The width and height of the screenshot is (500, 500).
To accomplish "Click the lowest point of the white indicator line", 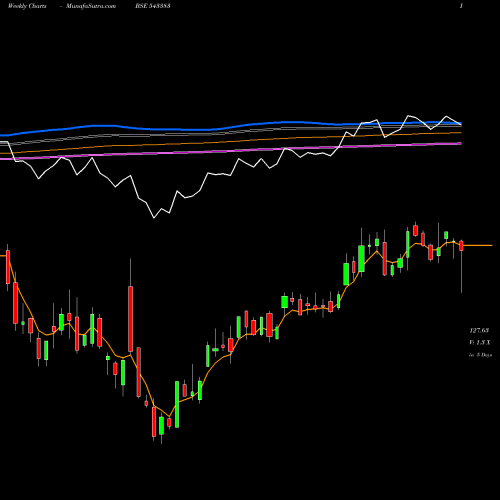I will point(154,218).
